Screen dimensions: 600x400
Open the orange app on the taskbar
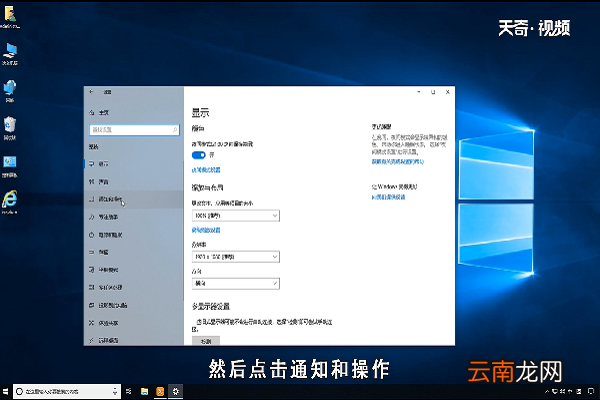pos(160,391)
